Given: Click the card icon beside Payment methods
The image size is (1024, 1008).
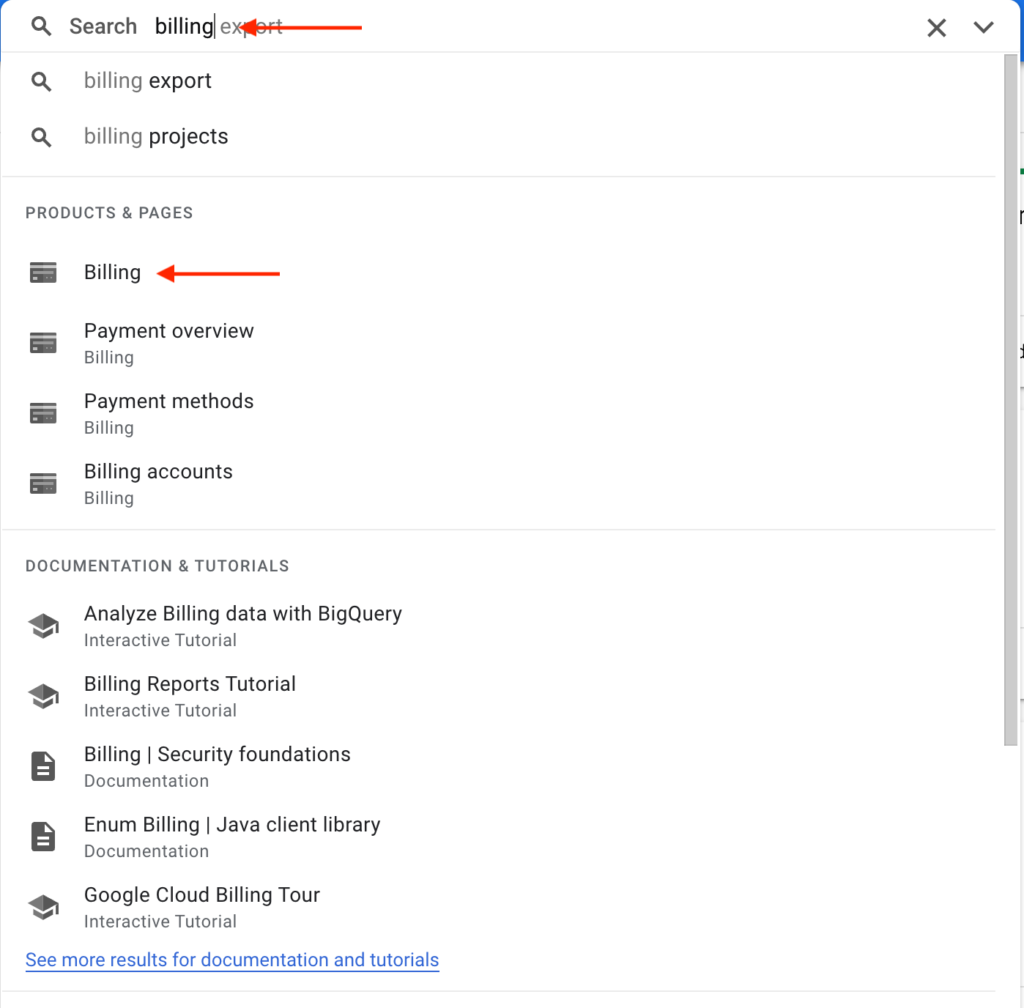Looking at the screenshot, I should pyautogui.click(x=43, y=413).
